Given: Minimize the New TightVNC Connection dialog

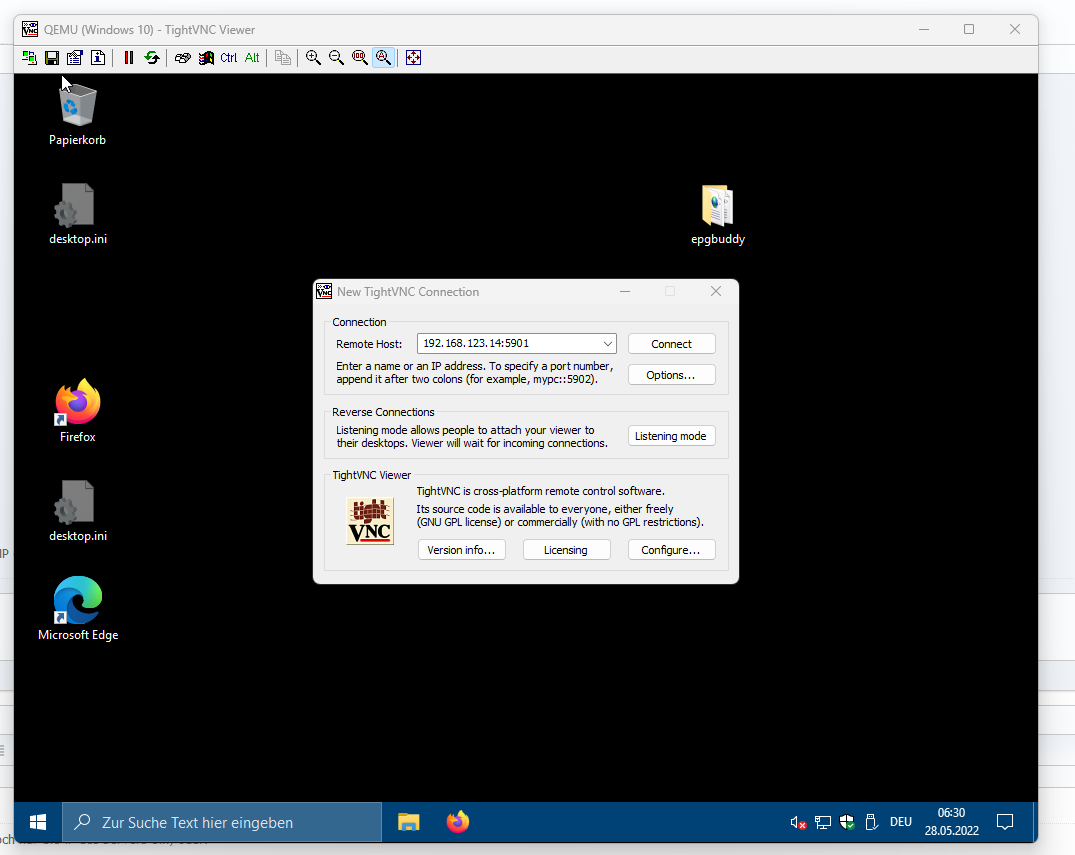Looking at the screenshot, I should pos(625,291).
